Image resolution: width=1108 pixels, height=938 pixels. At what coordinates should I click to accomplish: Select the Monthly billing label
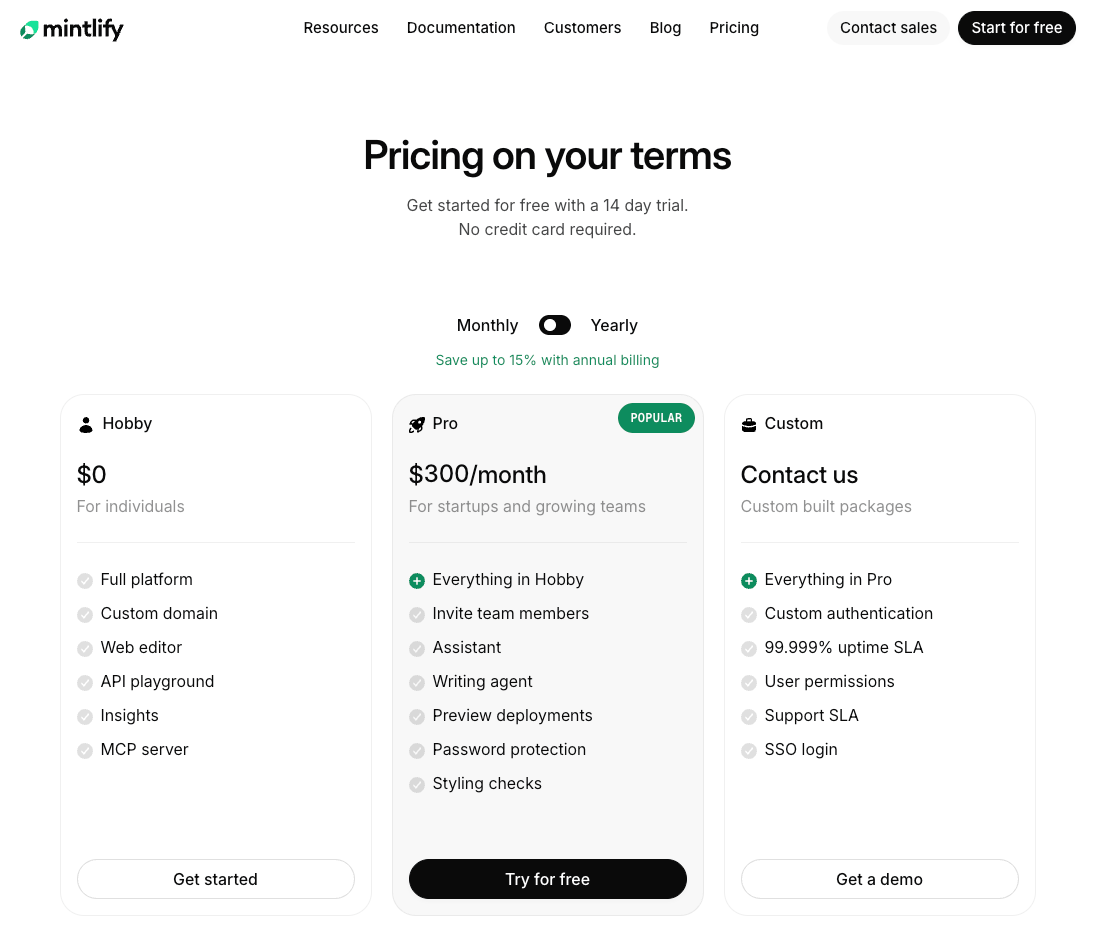[487, 325]
